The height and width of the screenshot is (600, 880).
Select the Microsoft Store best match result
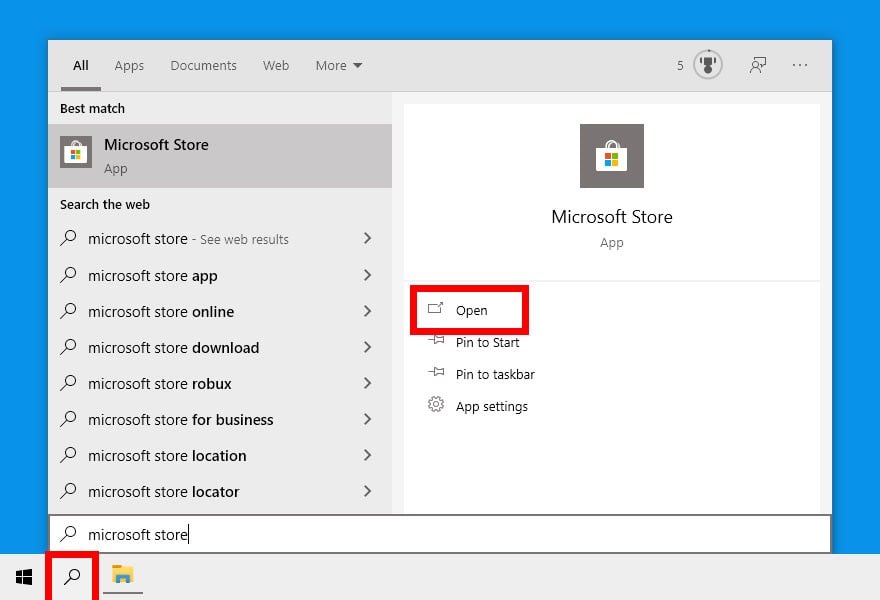coord(220,155)
